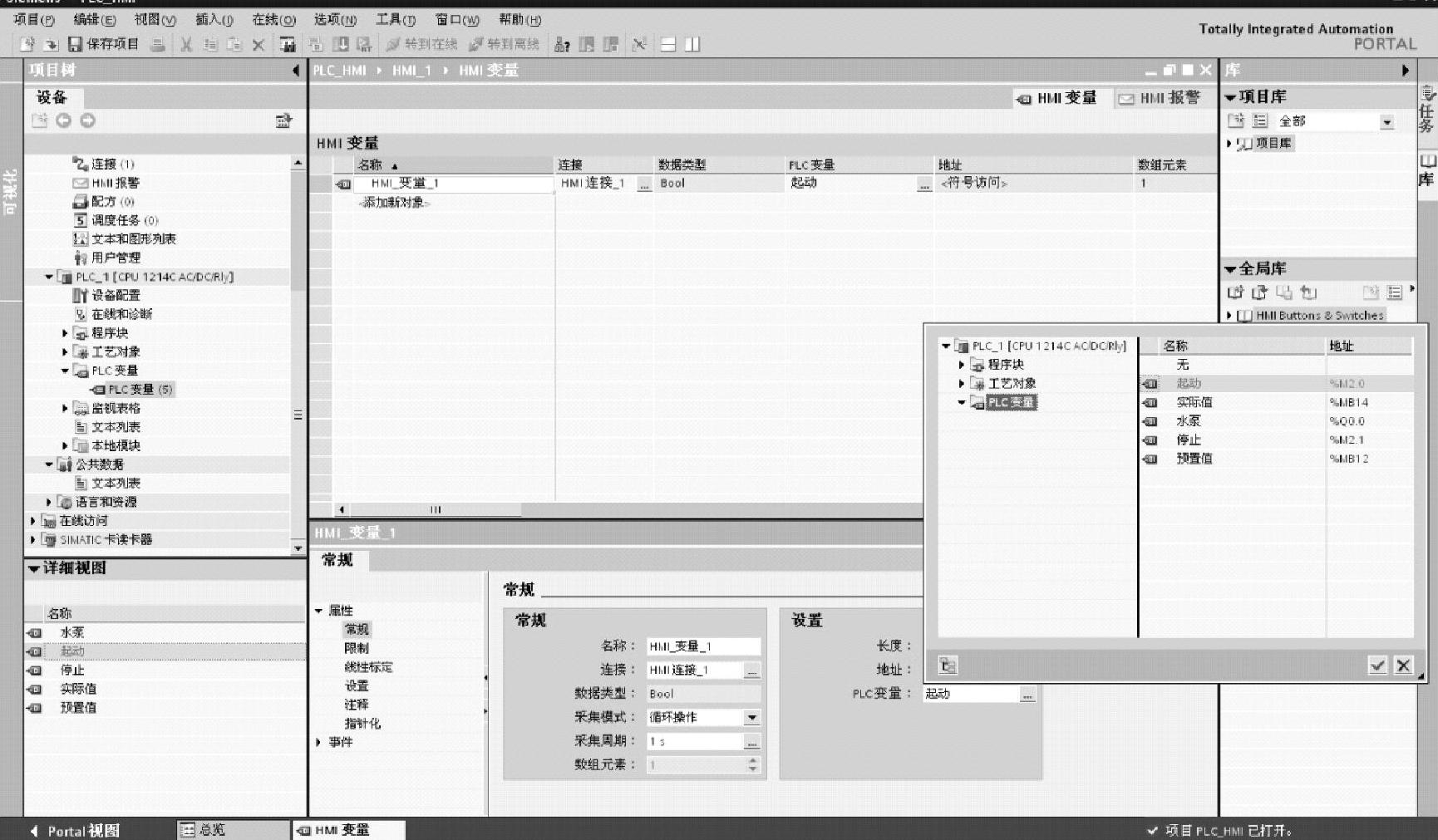
Task: Click the New project toolbar icon
Action: 27,44
